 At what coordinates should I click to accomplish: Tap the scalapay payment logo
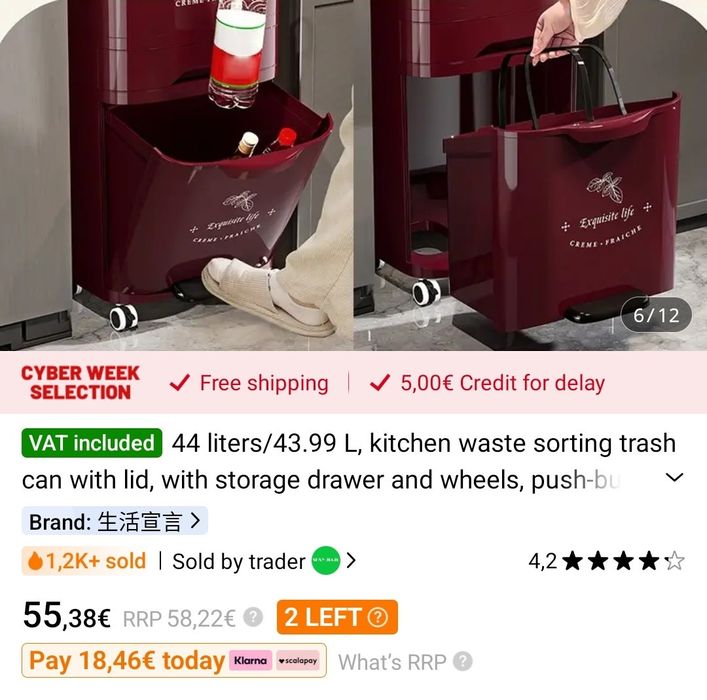[298, 660]
